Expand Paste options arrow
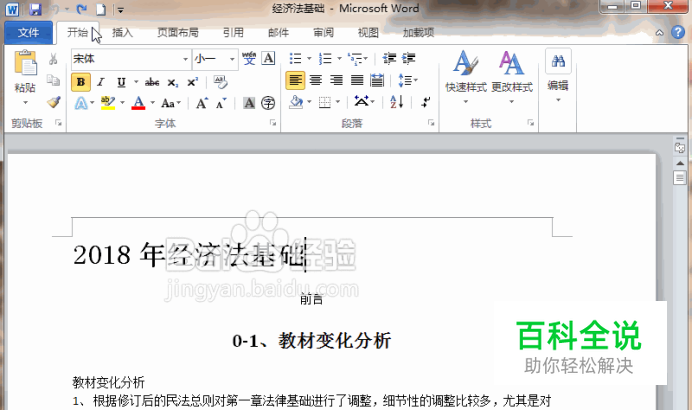Viewport: 692px width, 410px height. click(25, 102)
